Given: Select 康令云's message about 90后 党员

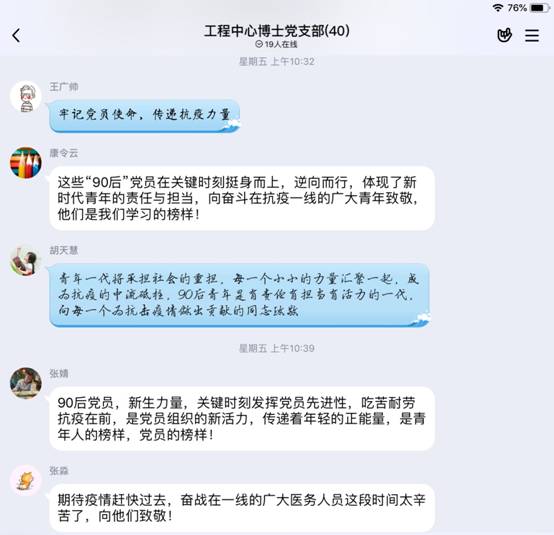Looking at the screenshot, I should coord(242,198).
